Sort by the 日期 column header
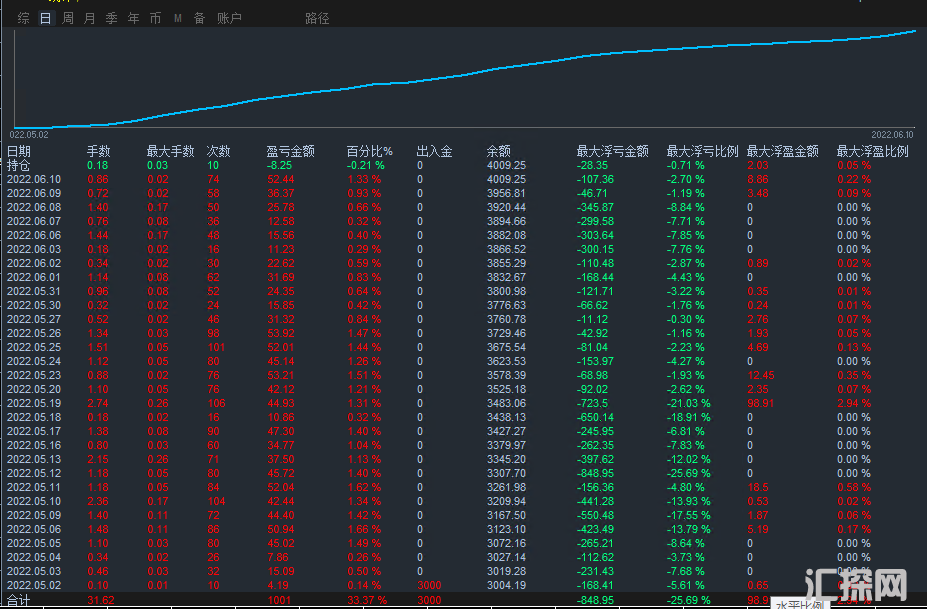The height and width of the screenshot is (609, 927). point(19,151)
